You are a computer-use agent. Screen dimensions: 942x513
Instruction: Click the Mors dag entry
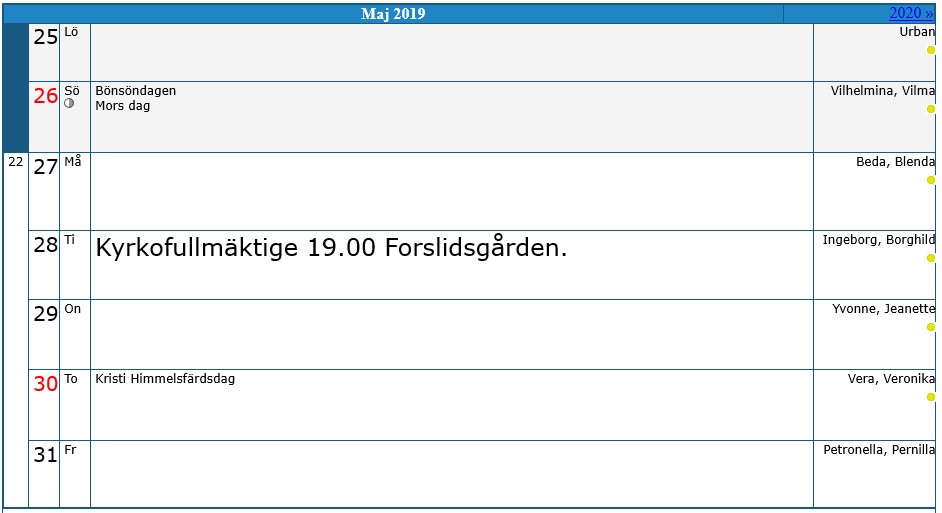click(123, 106)
